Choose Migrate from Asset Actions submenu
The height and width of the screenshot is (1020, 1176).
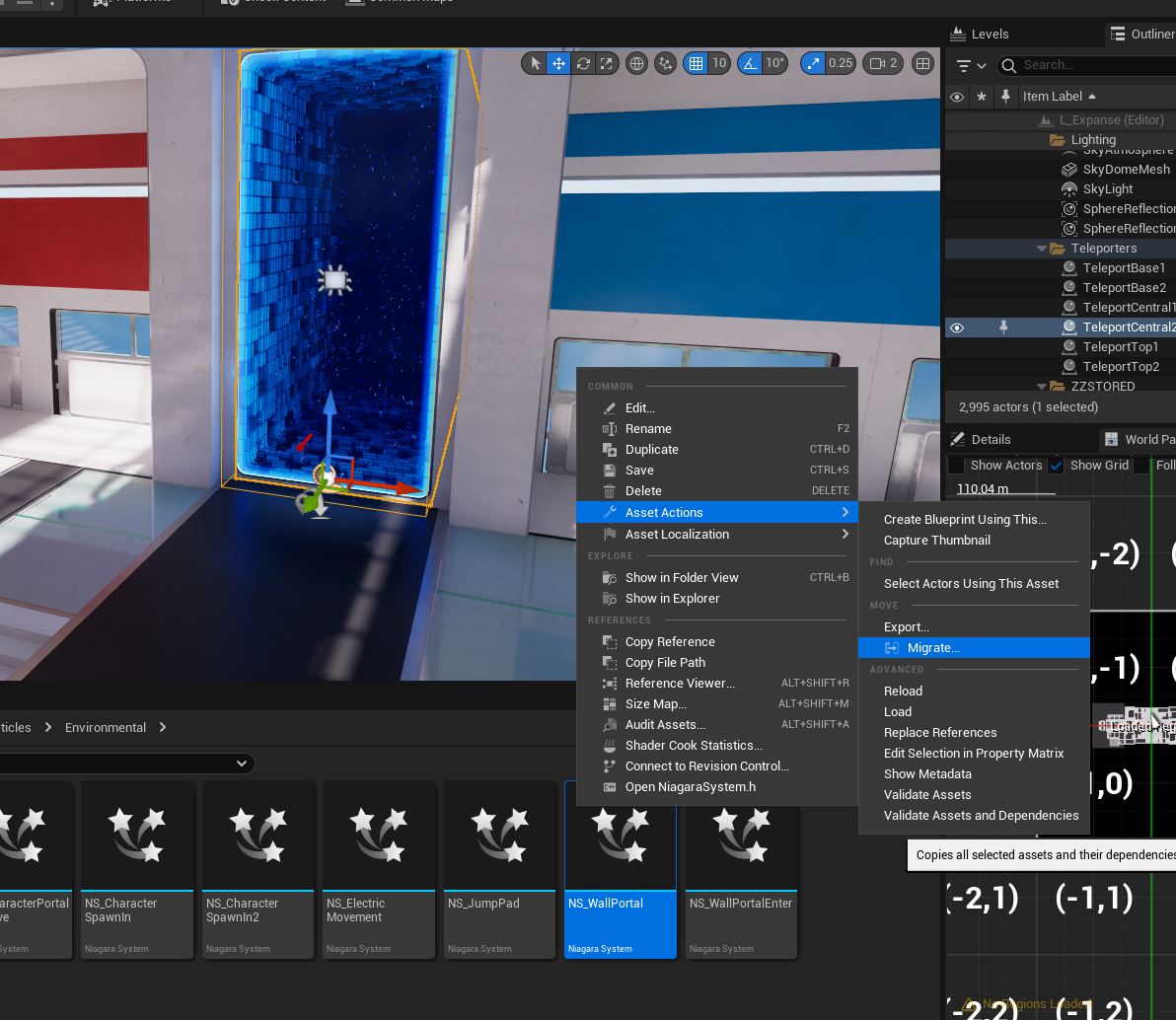[x=932, y=648]
